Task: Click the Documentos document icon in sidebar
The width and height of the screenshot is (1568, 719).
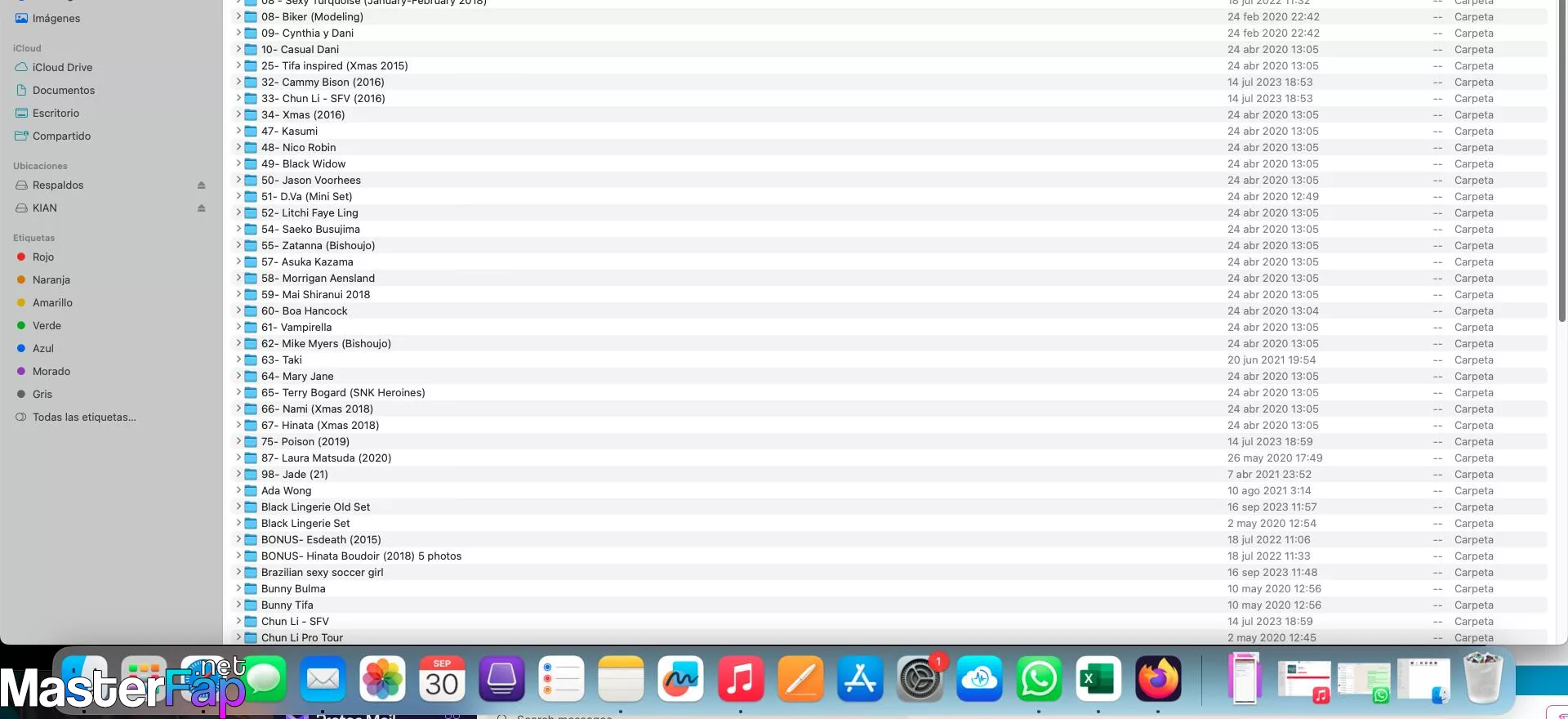Action: click(22, 90)
